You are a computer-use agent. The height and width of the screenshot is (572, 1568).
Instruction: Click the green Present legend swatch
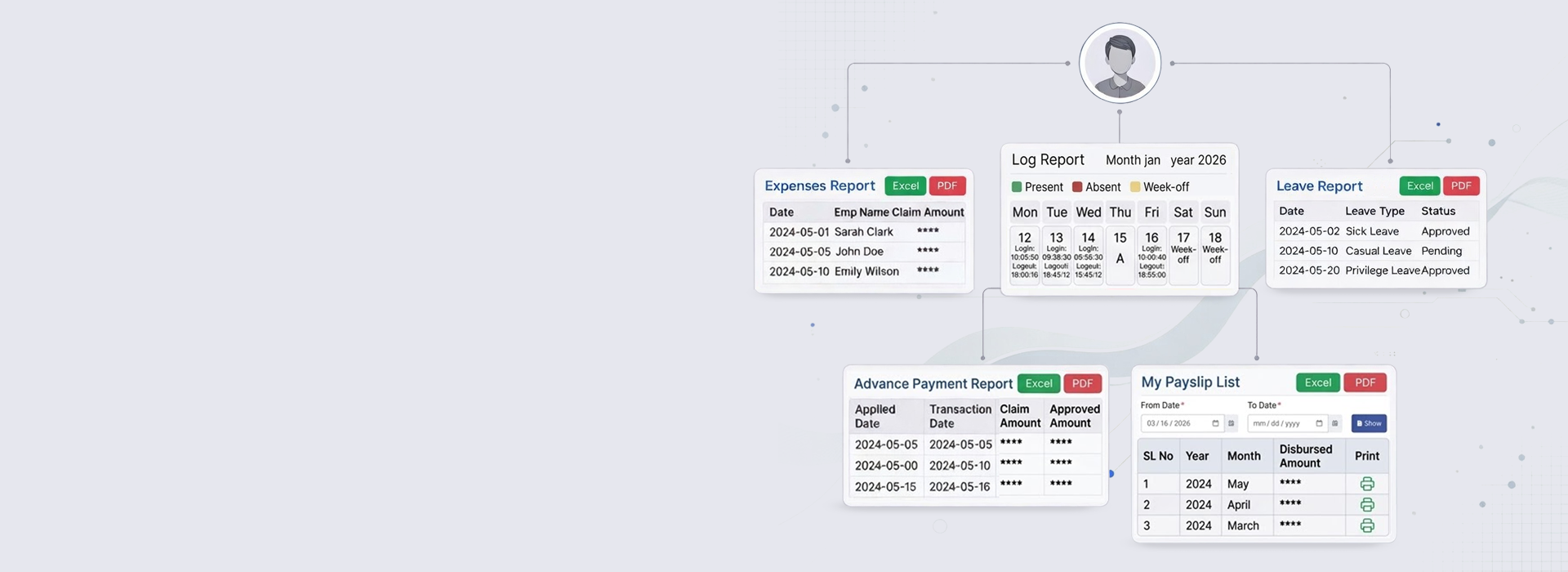[1017, 187]
